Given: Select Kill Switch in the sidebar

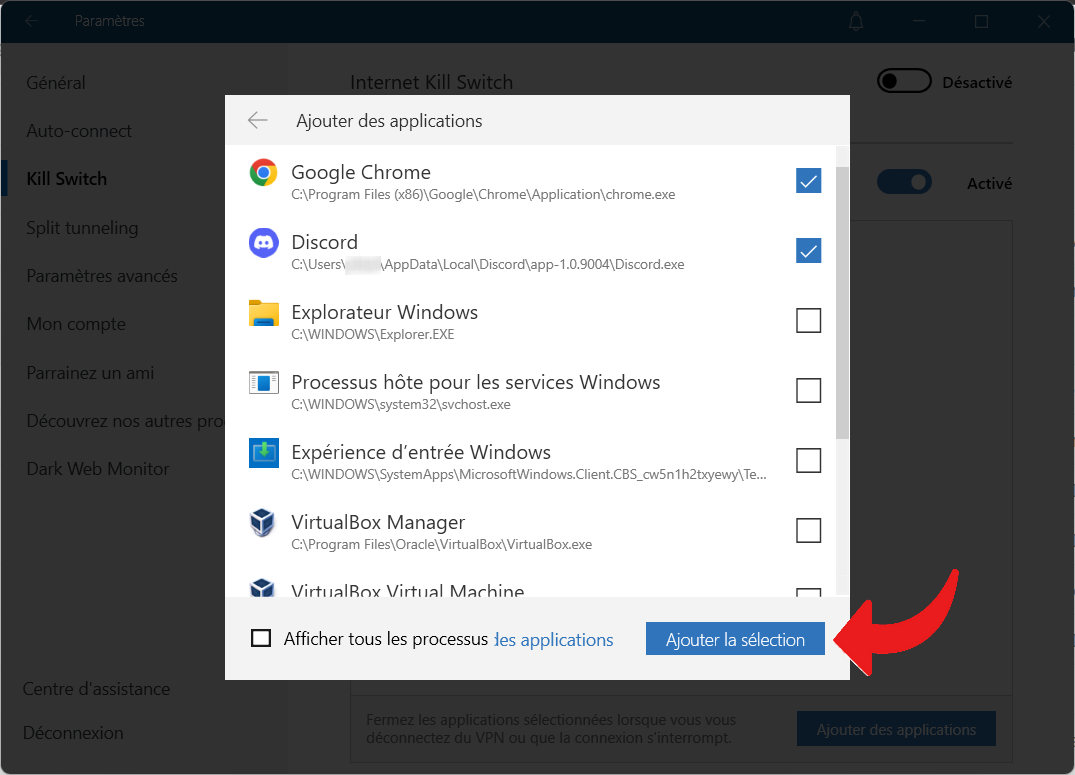Looking at the screenshot, I should tap(67, 179).
